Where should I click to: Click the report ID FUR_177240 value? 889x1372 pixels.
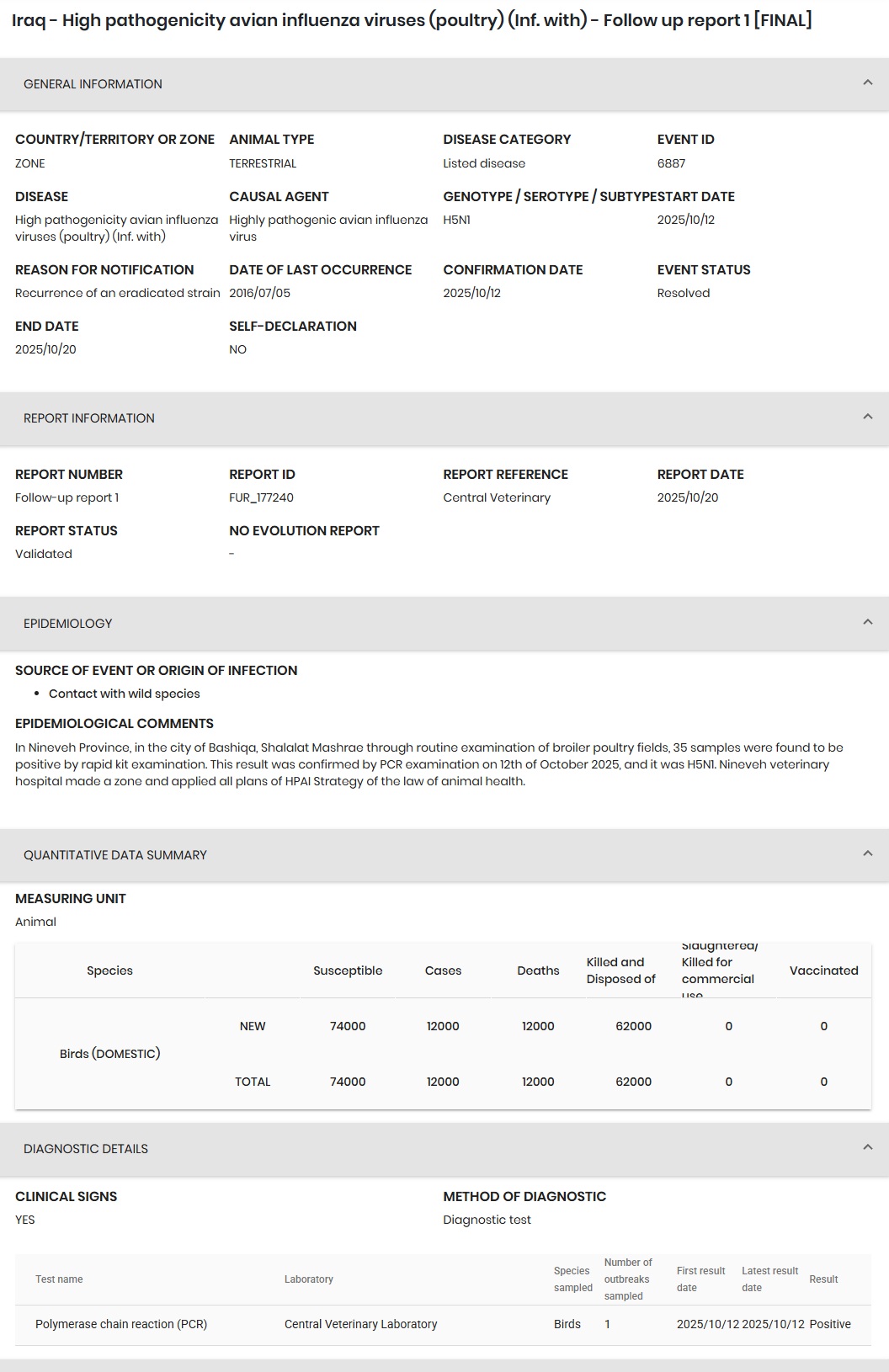(261, 497)
